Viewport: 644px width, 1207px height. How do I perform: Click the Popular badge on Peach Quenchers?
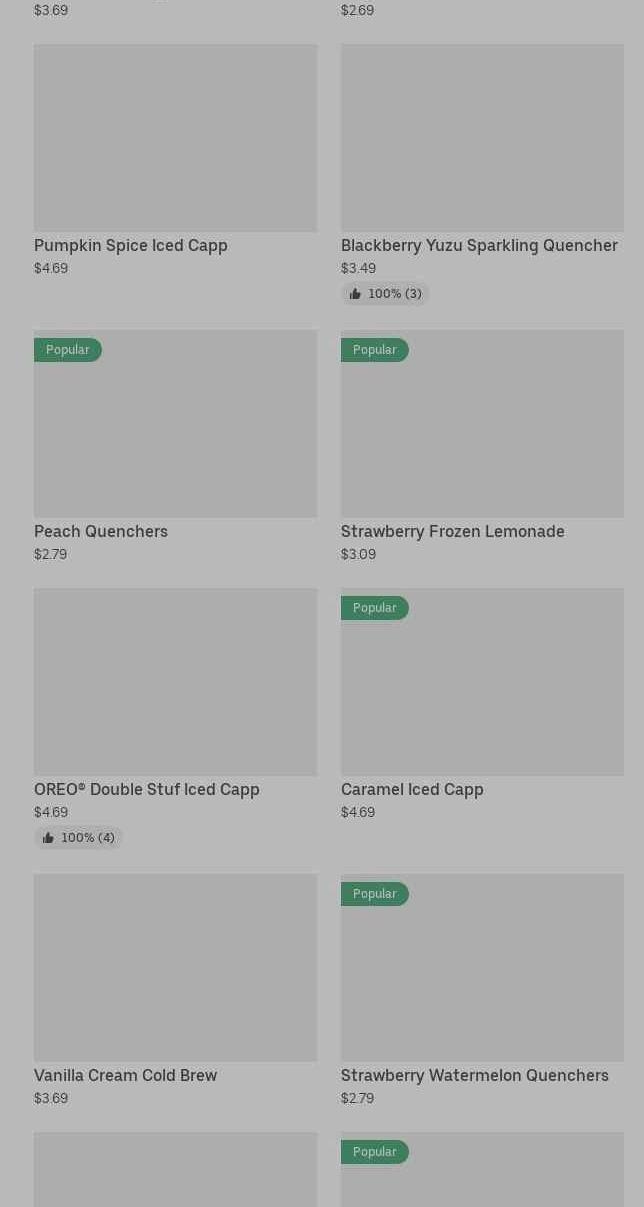coord(68,350)
